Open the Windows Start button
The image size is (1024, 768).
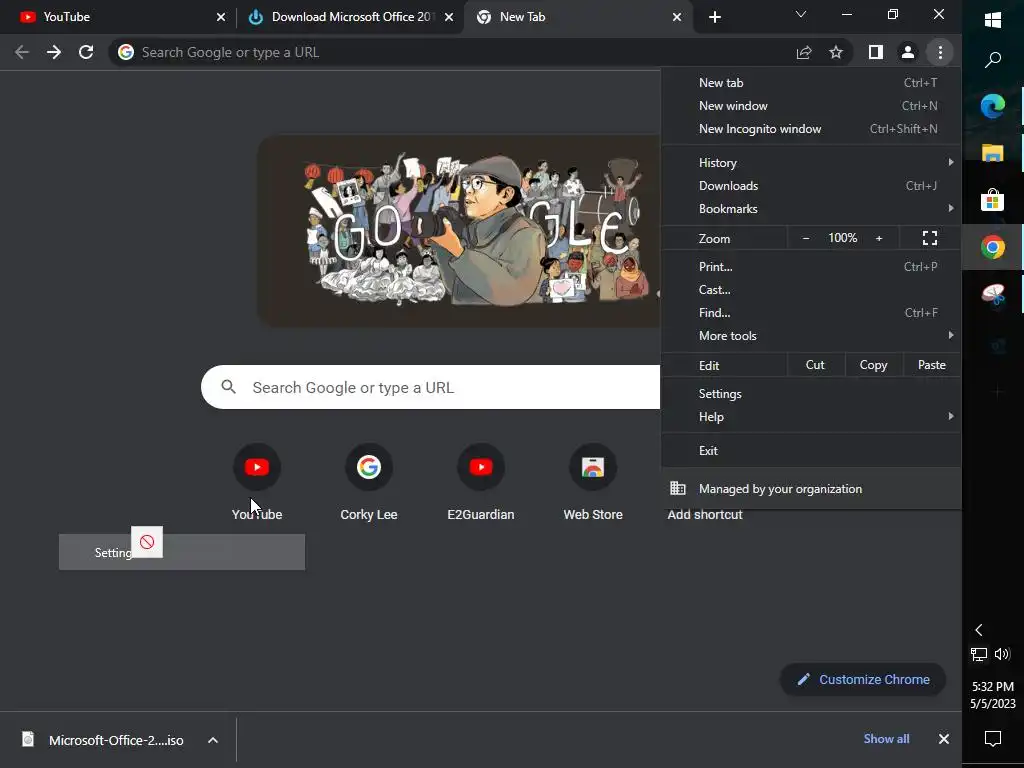pyautogui.click(x=993, y=20)
